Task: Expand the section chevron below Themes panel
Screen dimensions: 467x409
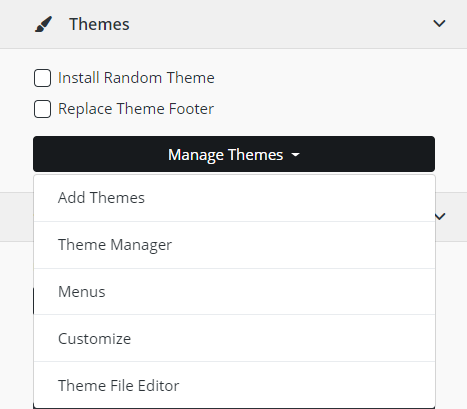Action: click(x=440, y=216)
